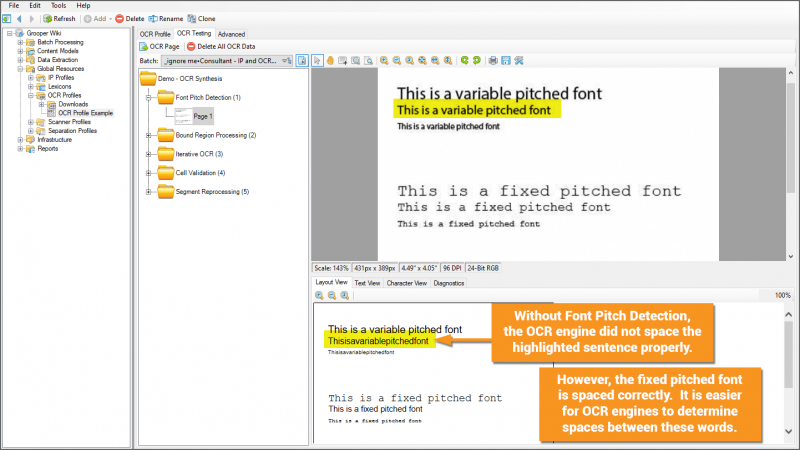The image size is (800, 450).
Task: Set image viewer to actual size
Action: pyautogui.click(x=410, y=61)
